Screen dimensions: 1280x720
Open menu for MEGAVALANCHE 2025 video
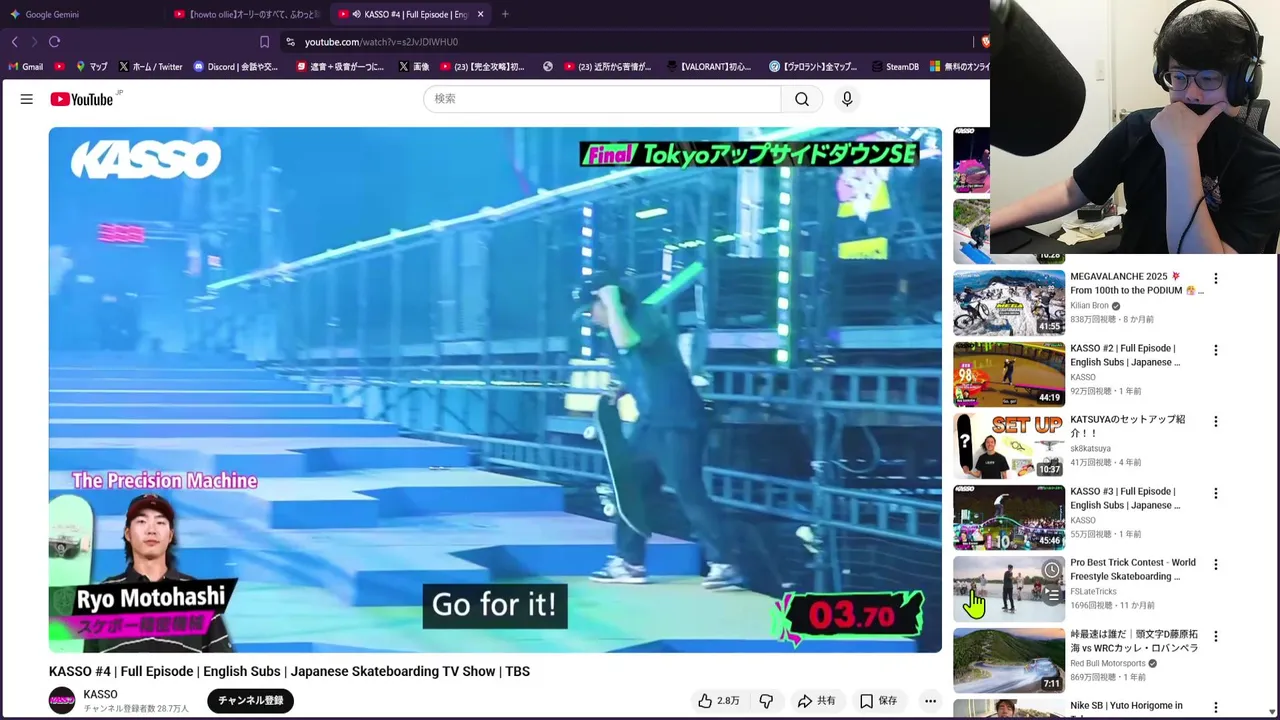coord(1216,278)
